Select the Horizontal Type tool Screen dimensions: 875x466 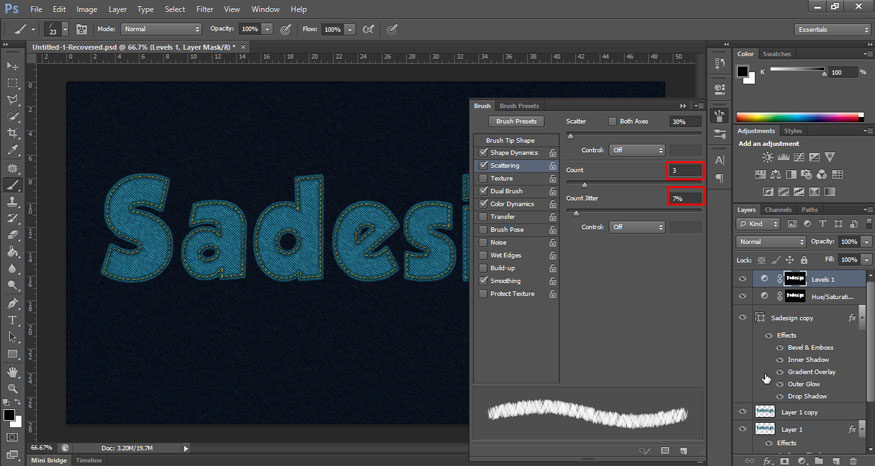click(x=12, y=320)
